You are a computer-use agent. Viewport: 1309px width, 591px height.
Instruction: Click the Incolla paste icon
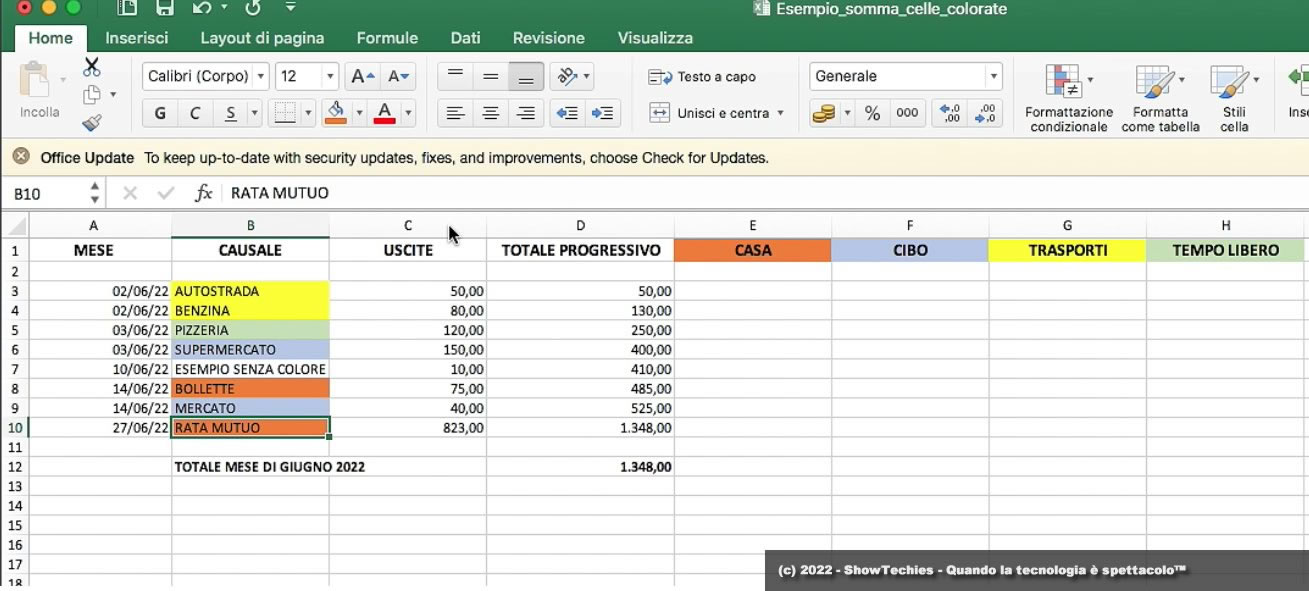35,80
